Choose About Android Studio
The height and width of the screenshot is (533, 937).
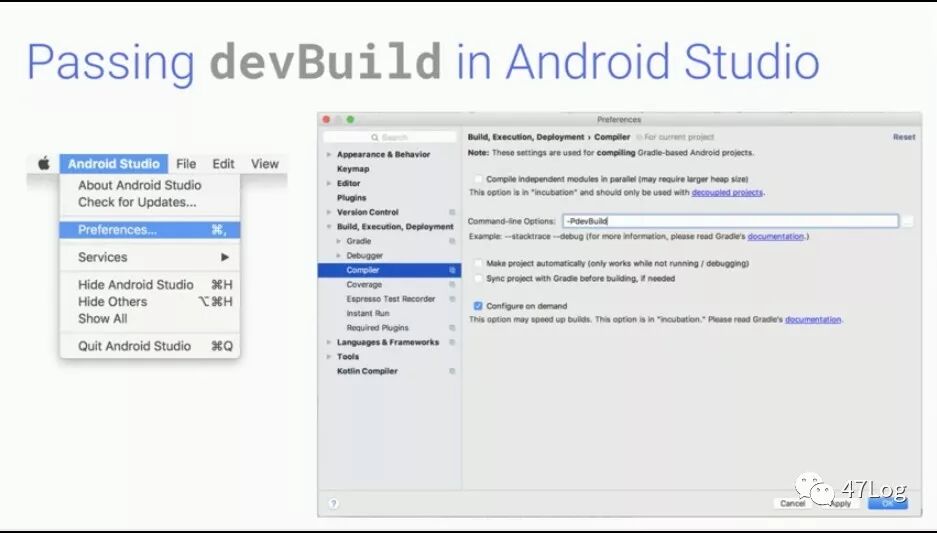140,185
